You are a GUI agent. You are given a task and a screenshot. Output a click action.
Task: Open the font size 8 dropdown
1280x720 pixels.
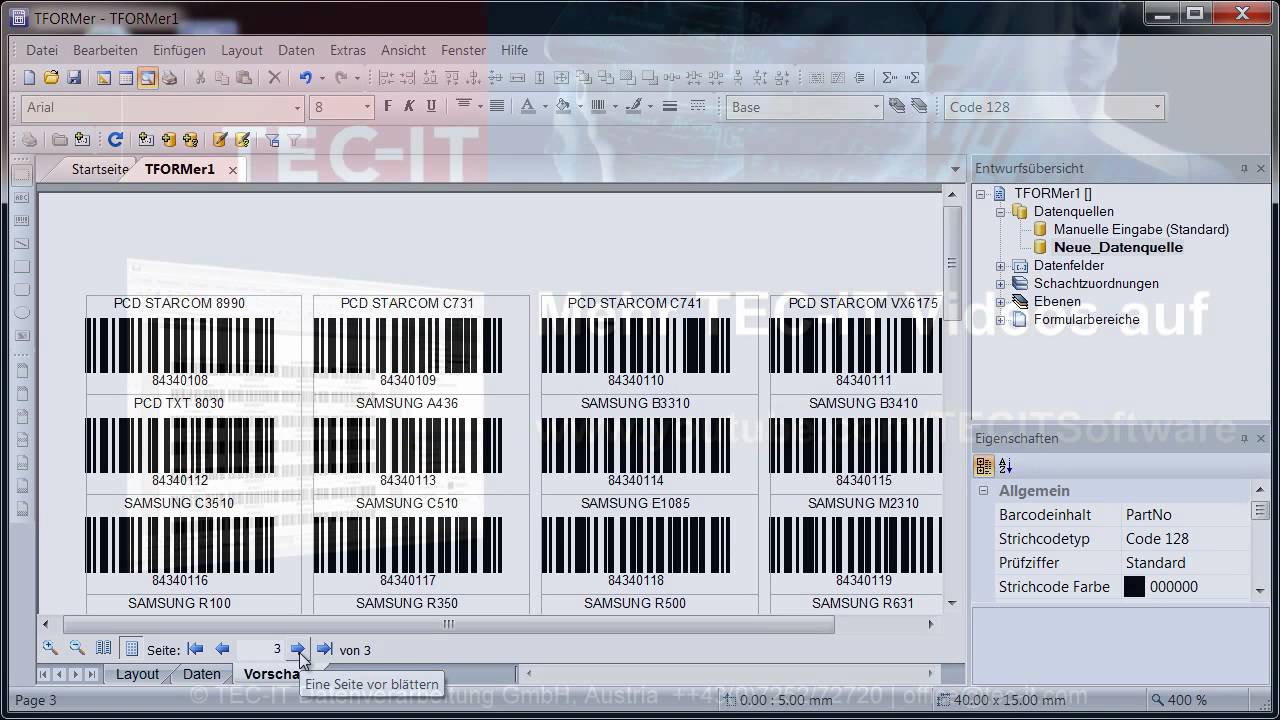[x=367, y=107]
